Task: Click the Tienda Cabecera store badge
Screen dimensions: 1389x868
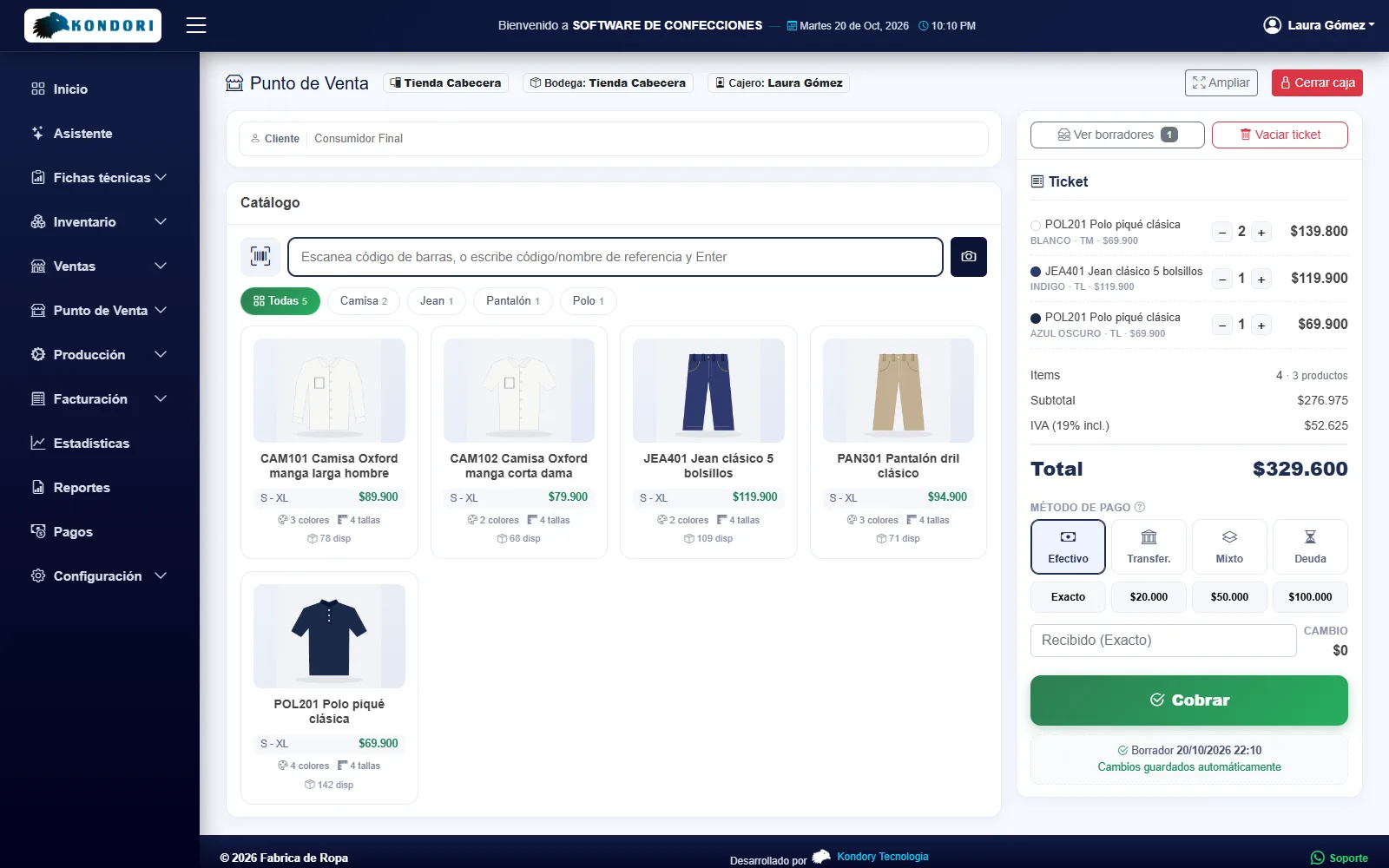Action: pyautogui.click(x=445, y=82)
